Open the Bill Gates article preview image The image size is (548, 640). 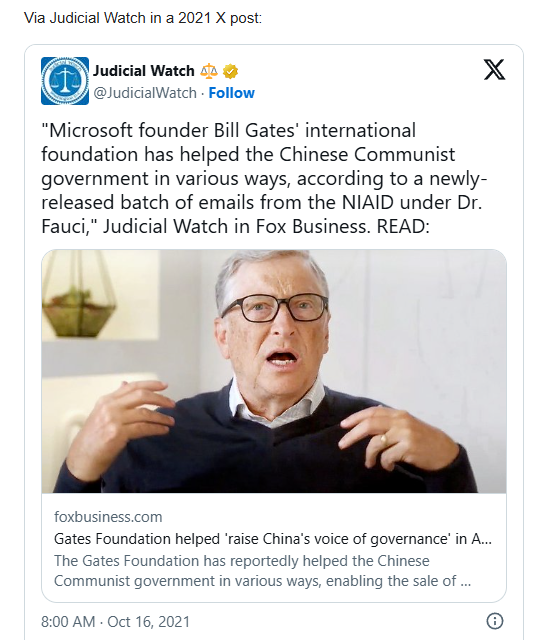click(x=274, y=371)
